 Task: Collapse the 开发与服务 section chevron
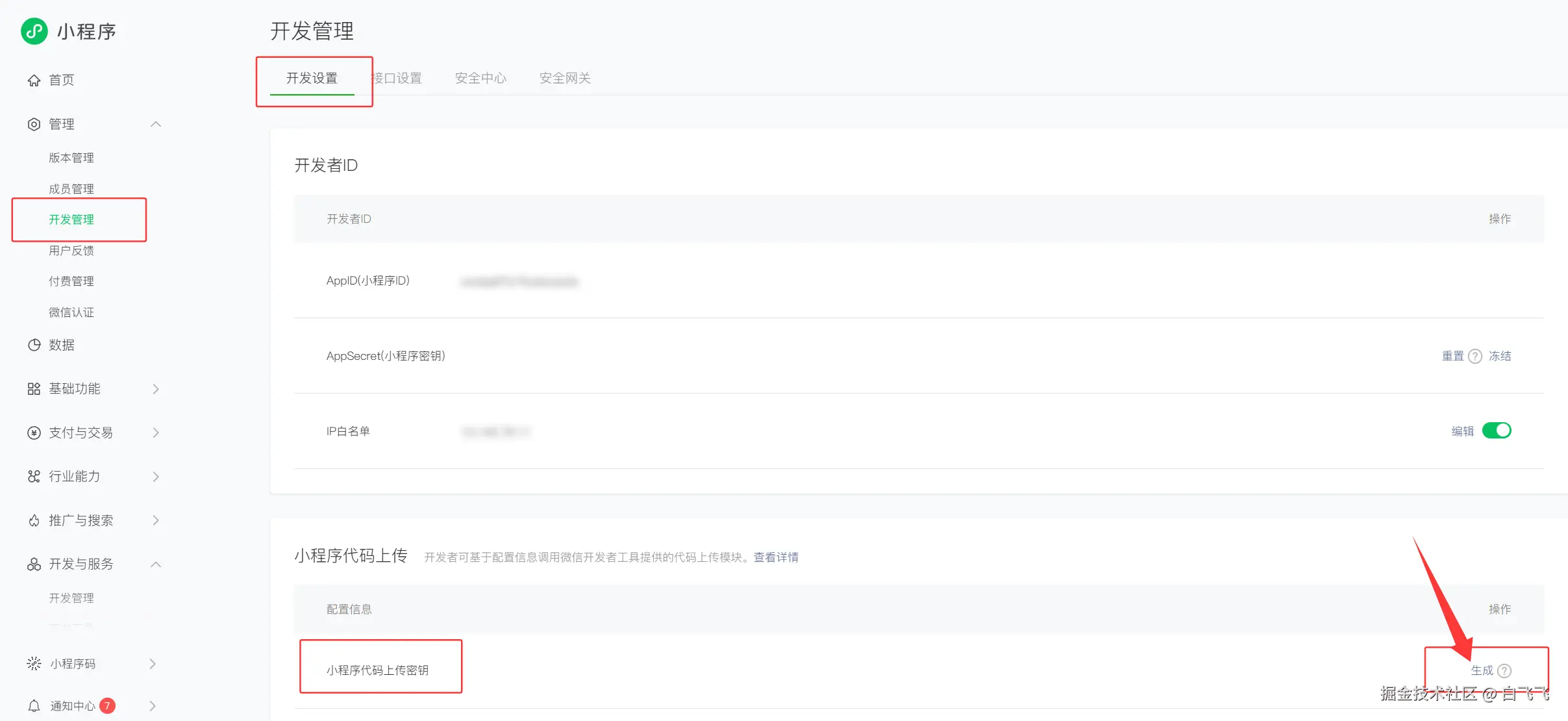pos(156,564)
